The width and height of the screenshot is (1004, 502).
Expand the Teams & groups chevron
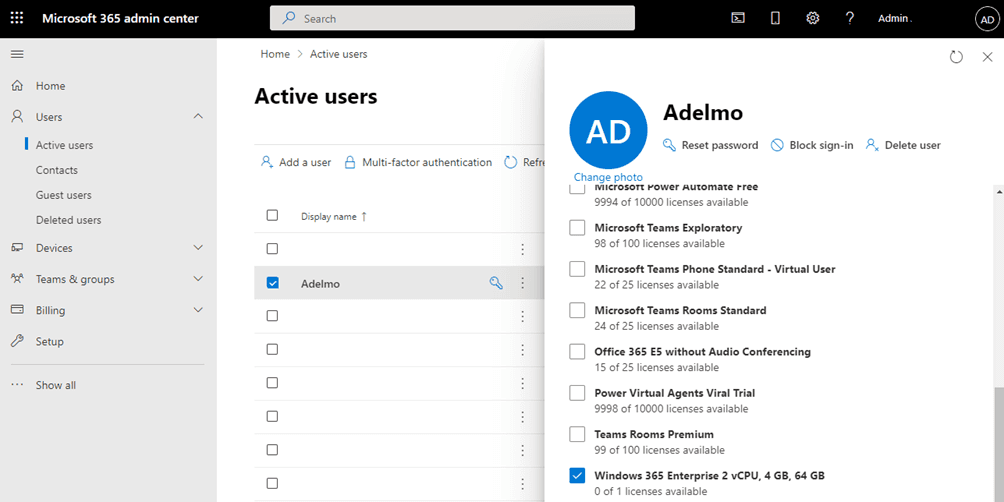point(198,279)
